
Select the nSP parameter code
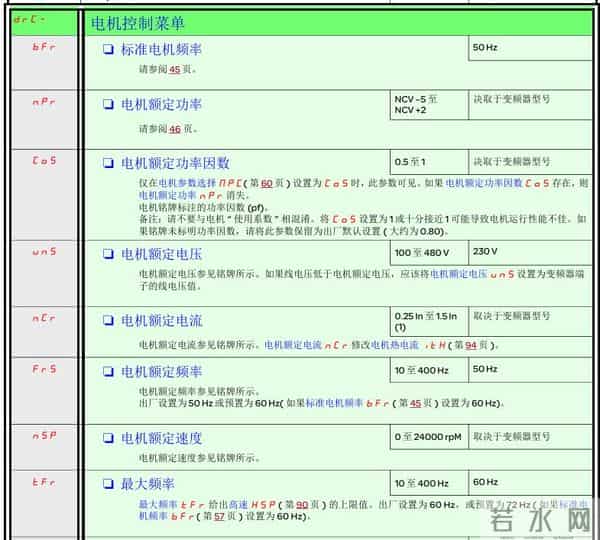(x=44, y=436)
